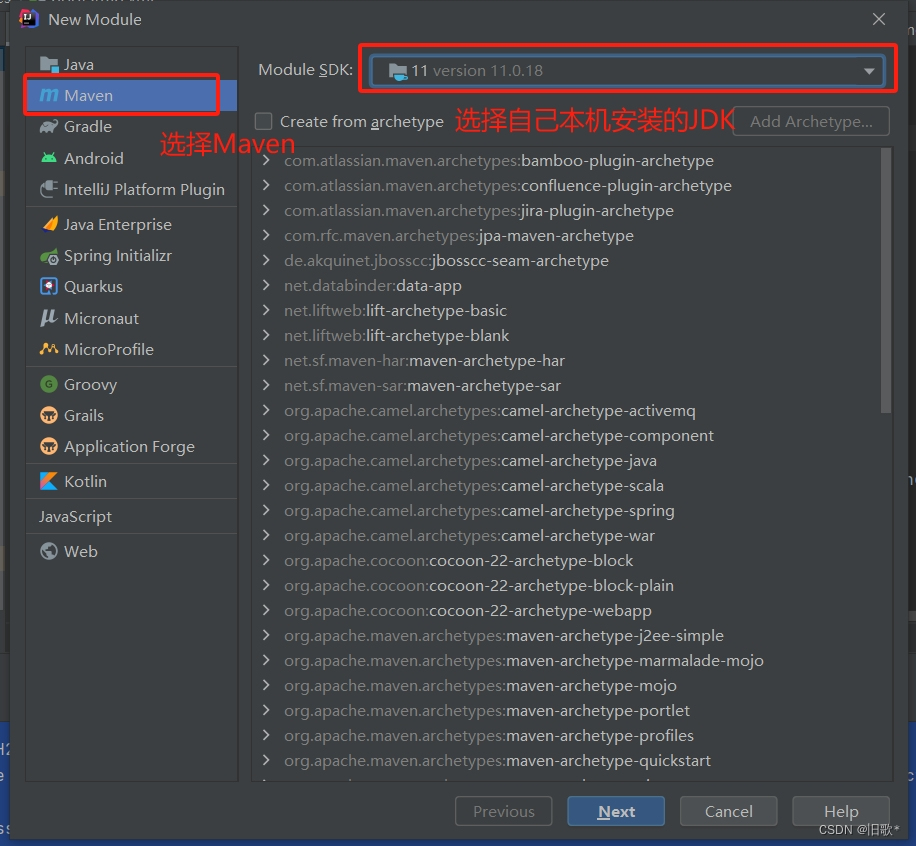This screenshot has width=916, height=846.
Task: Select Kotlin module type
Action: point(131,481)
